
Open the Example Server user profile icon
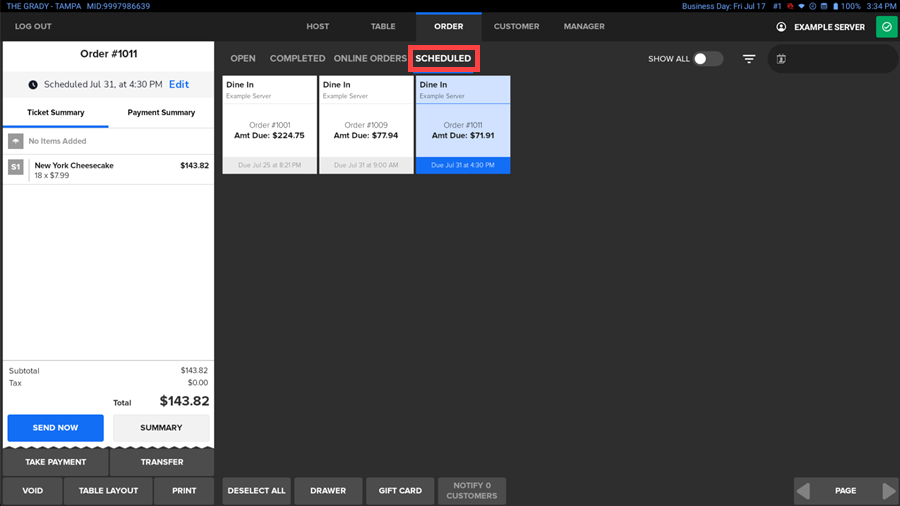pos(781,27)
